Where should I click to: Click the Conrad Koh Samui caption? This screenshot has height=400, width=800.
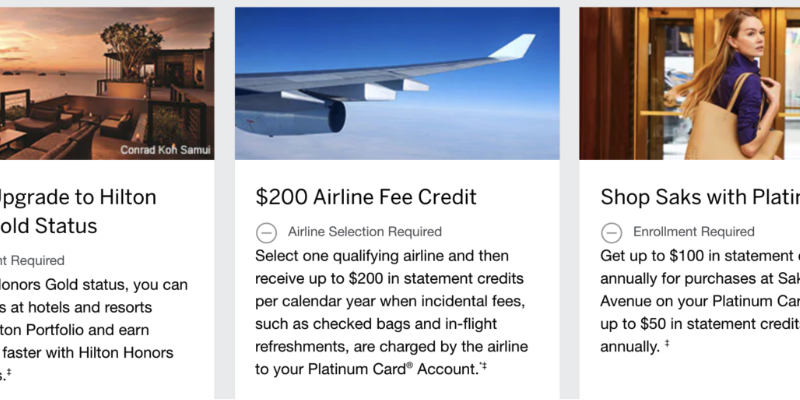[x=165, y=150]
